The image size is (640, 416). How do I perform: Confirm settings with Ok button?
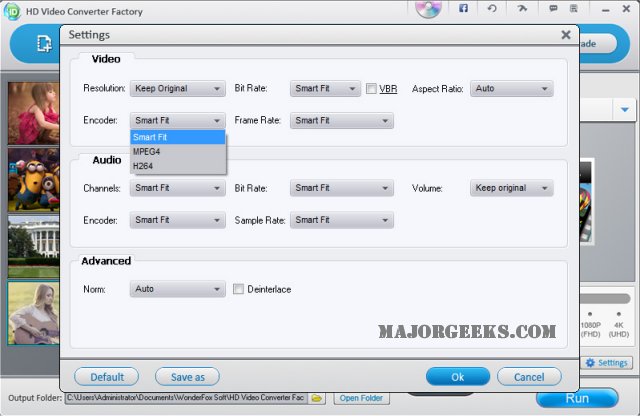coord(458,377)
